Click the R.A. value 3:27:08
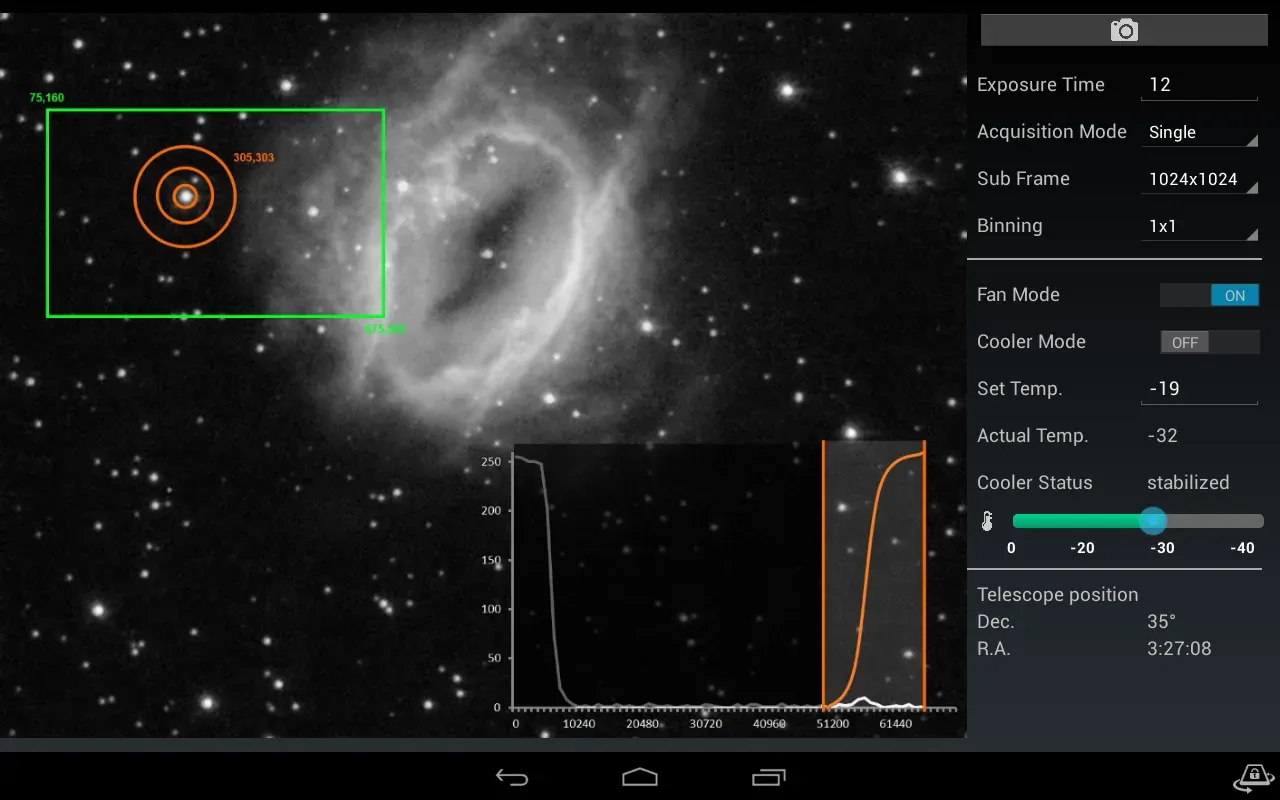 1179,649
